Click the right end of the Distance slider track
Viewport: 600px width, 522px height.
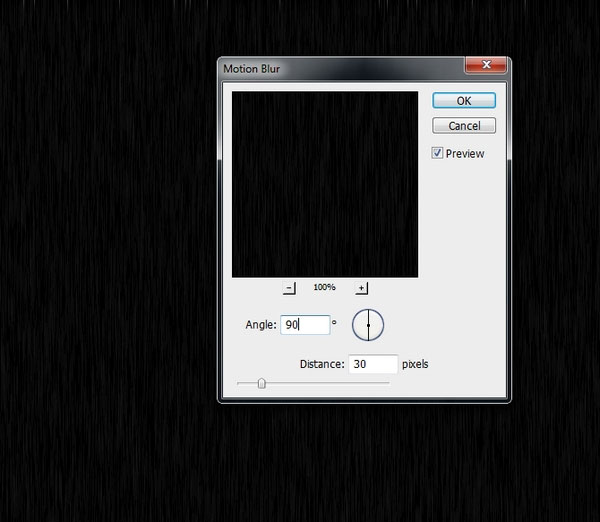click(x=386, y=382)
